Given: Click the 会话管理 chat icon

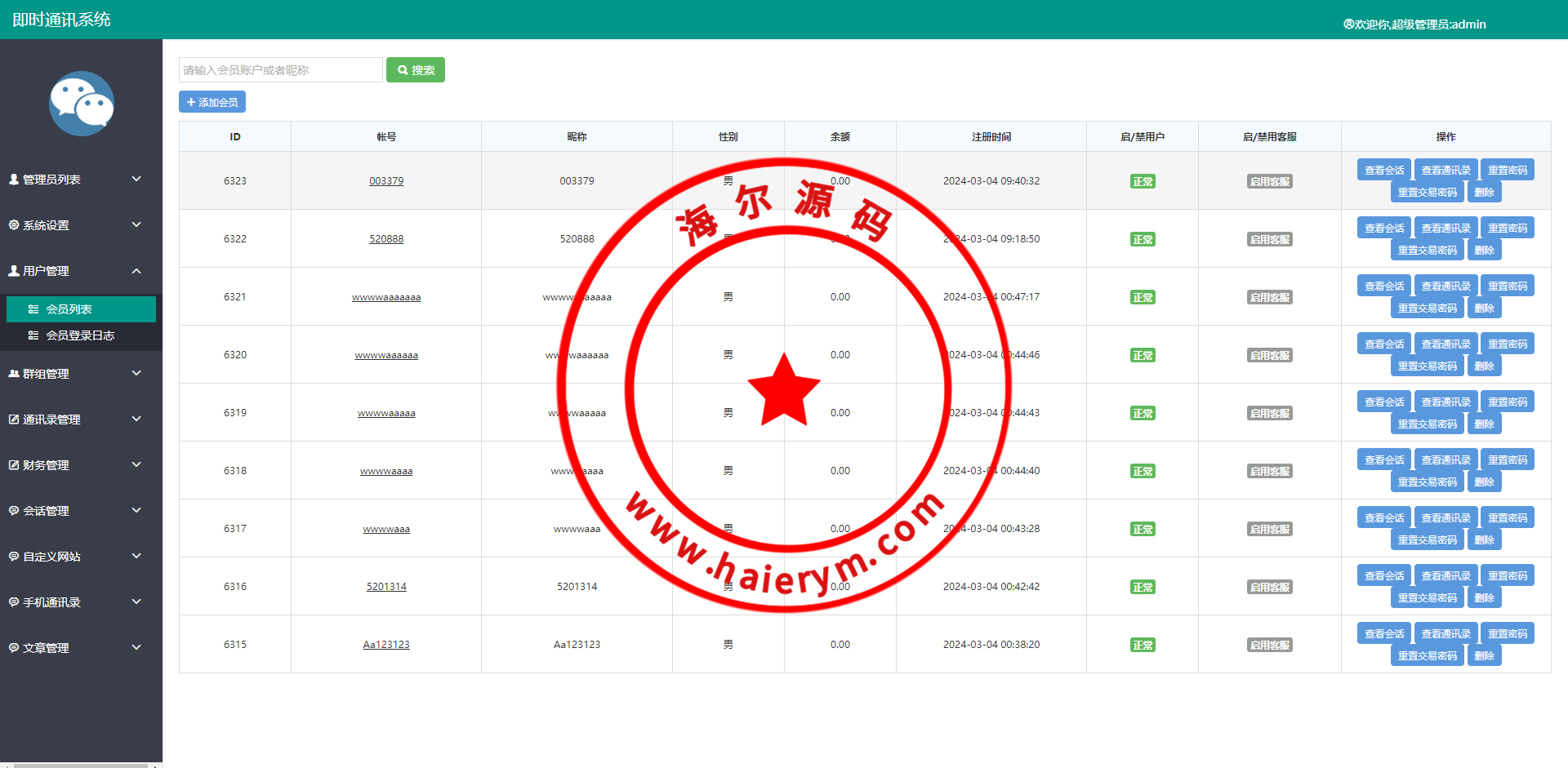Looking at the screenshot, I should [14, 510].
